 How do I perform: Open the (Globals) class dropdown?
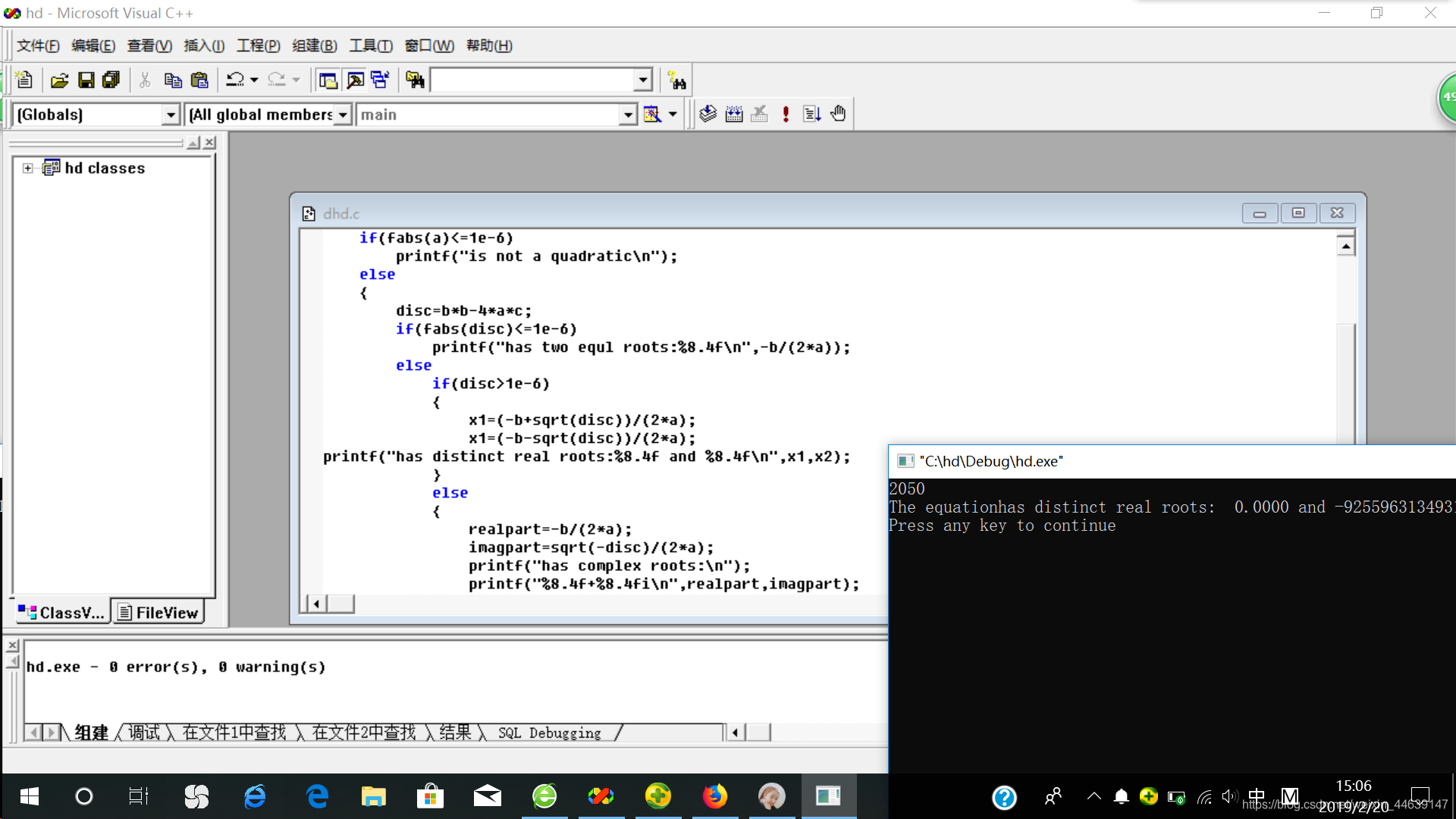click(x=171, y=115)
